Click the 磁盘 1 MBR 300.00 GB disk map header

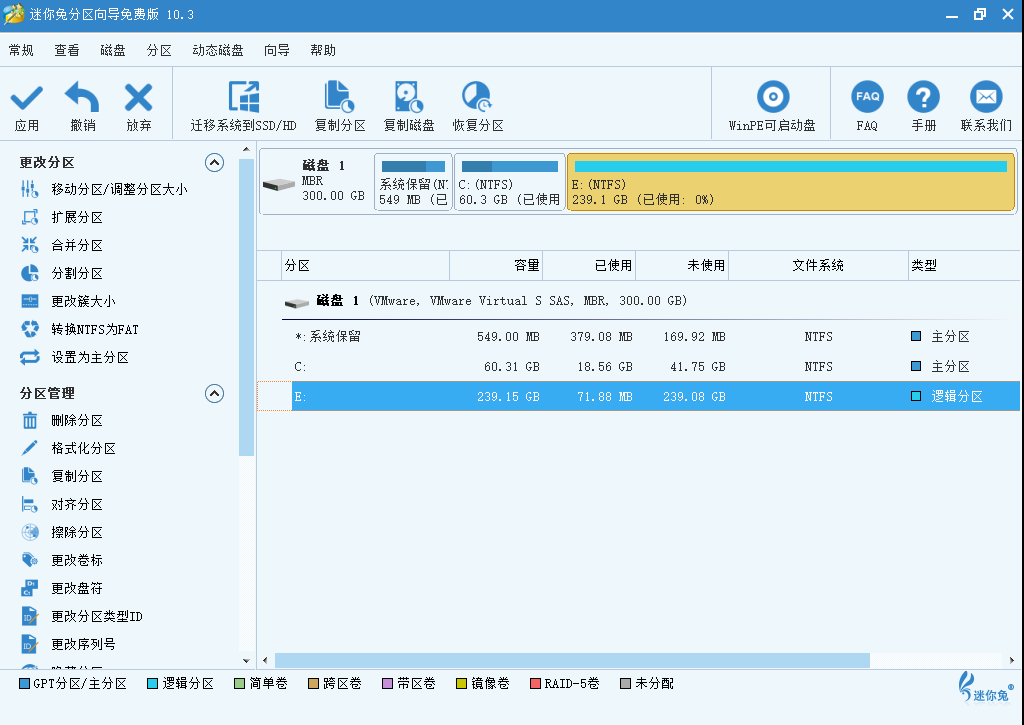coord(316,182)
